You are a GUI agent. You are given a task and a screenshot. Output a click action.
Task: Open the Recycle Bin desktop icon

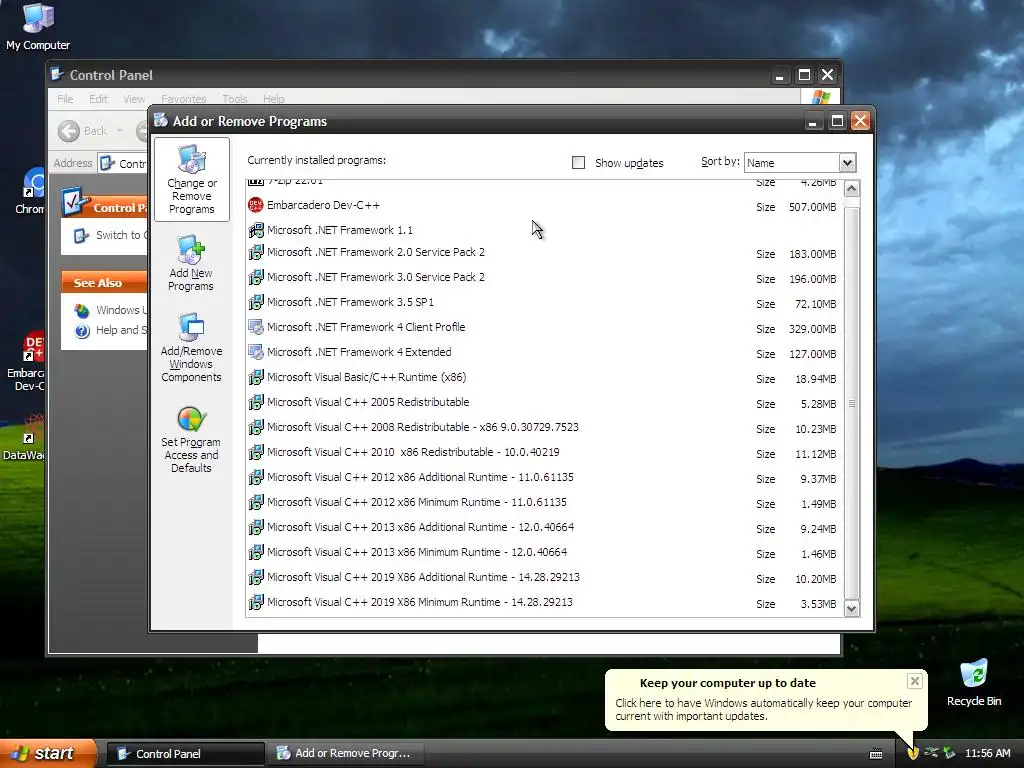tap(974, 682)
